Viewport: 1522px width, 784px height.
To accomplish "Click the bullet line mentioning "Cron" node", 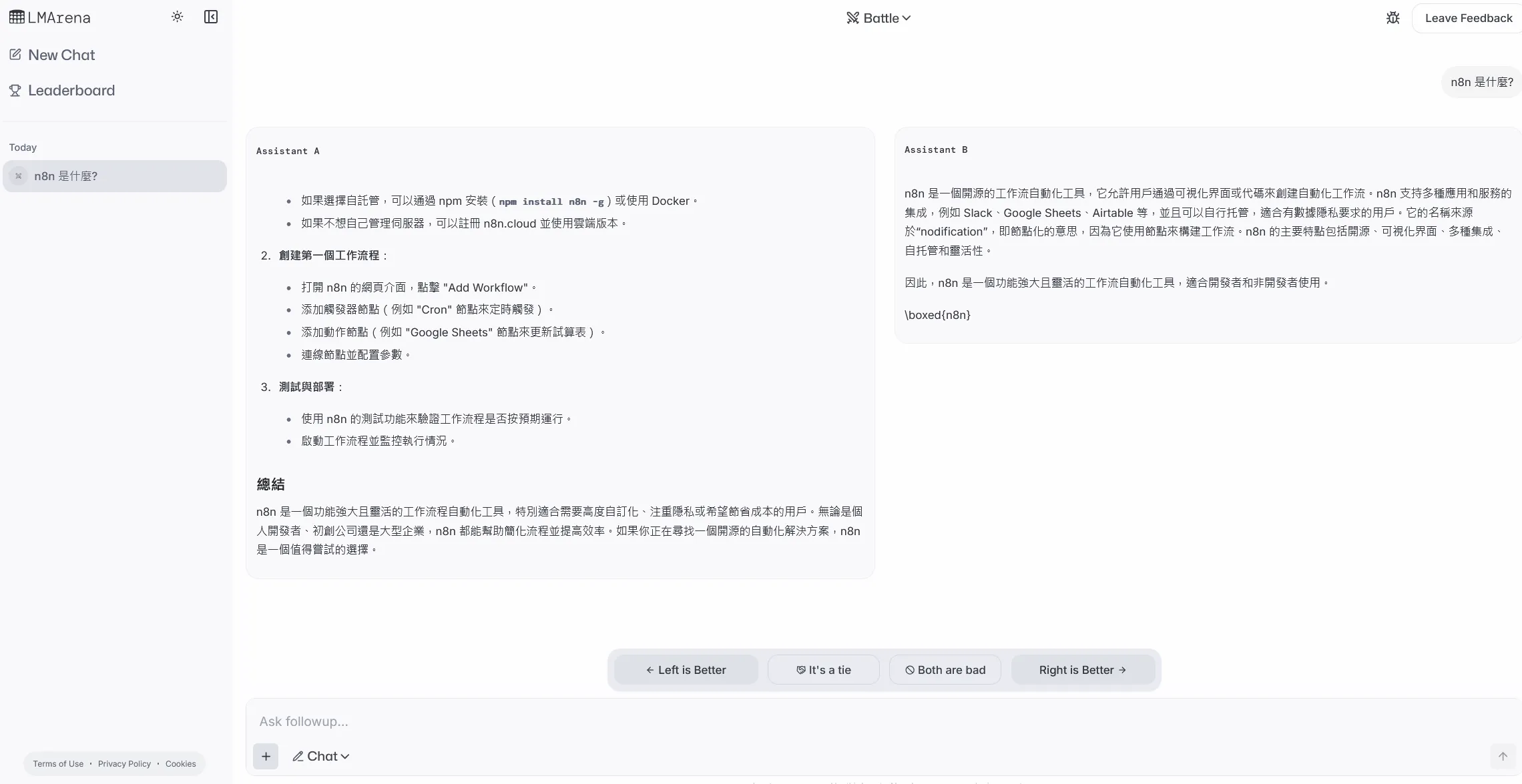I will point(428,310).
